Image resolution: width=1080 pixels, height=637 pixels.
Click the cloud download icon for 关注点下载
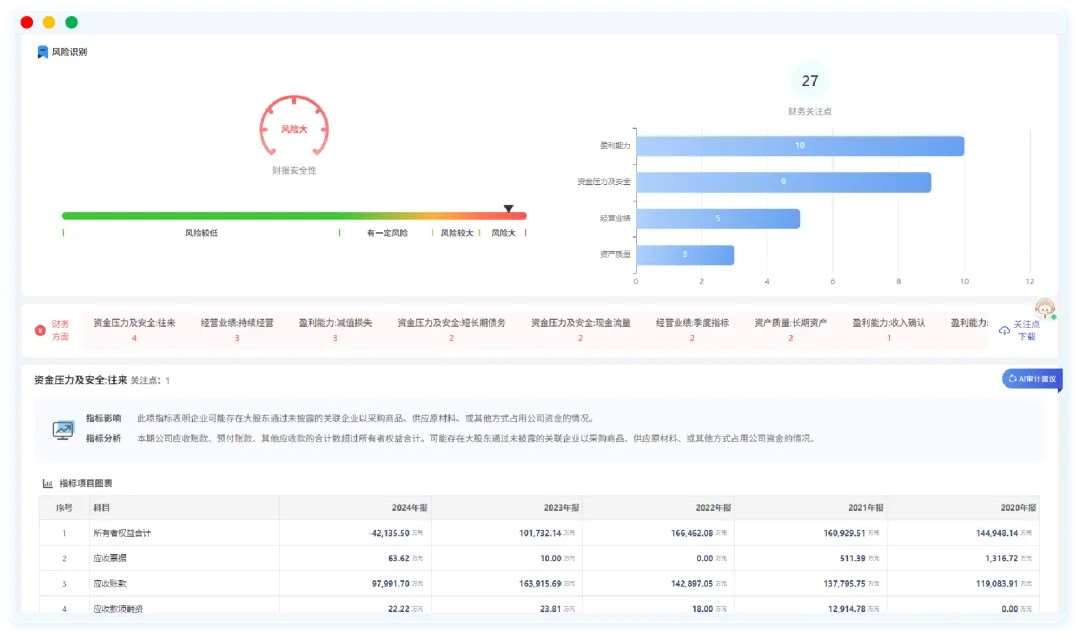tap(1004, 331)
